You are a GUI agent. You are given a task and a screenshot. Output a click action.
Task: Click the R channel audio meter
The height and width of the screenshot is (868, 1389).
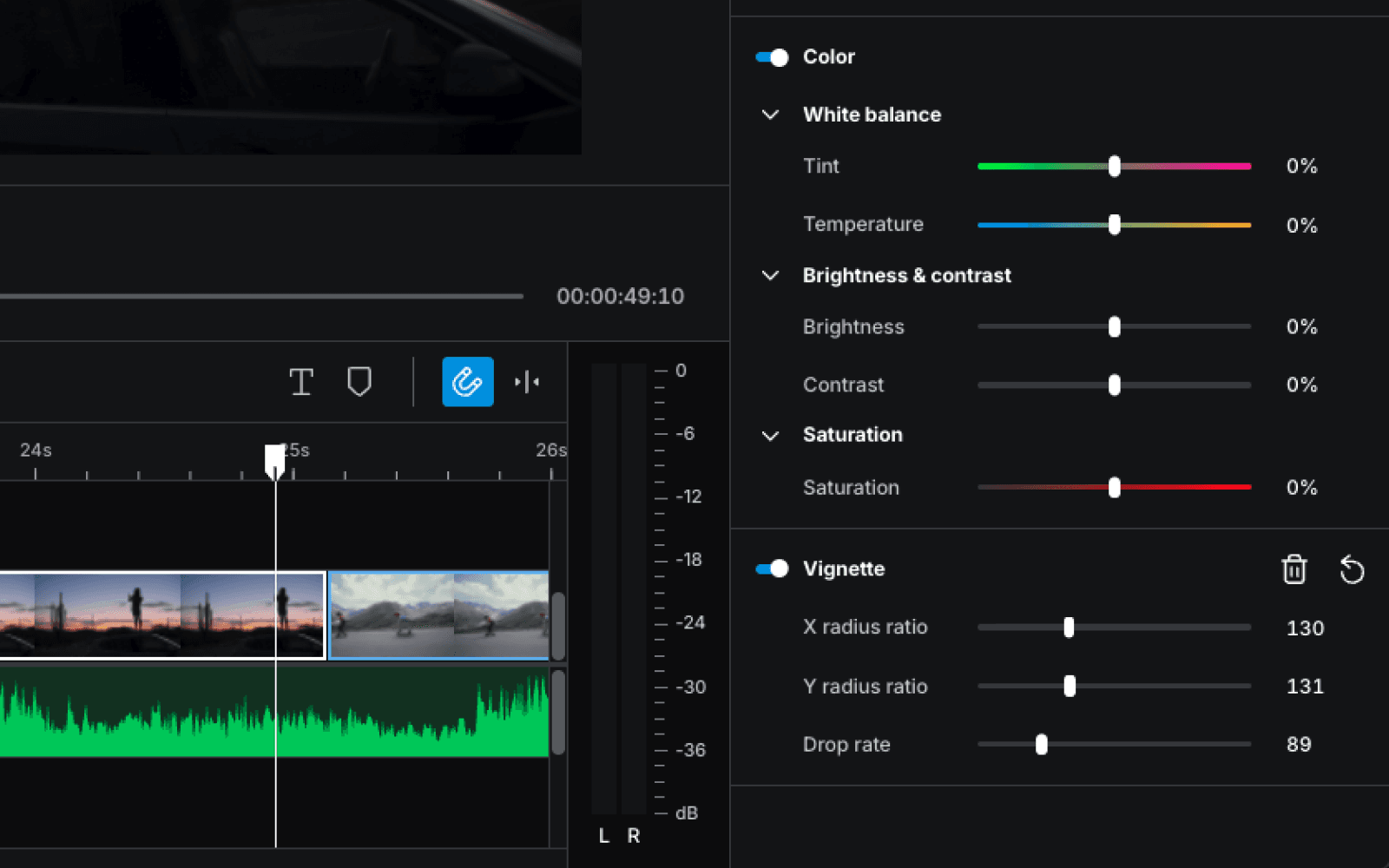(x=634, y=590)
